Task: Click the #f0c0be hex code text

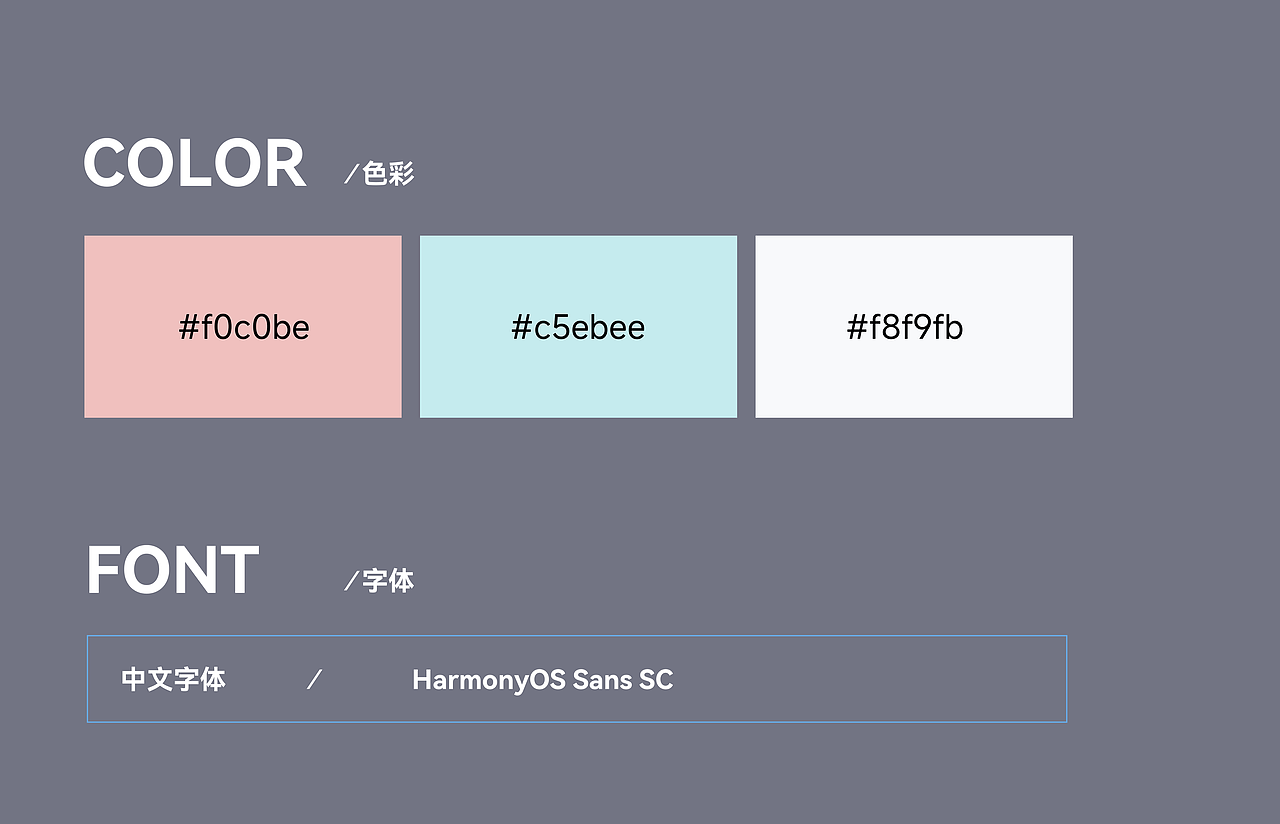Action: [x=244, y=327]
